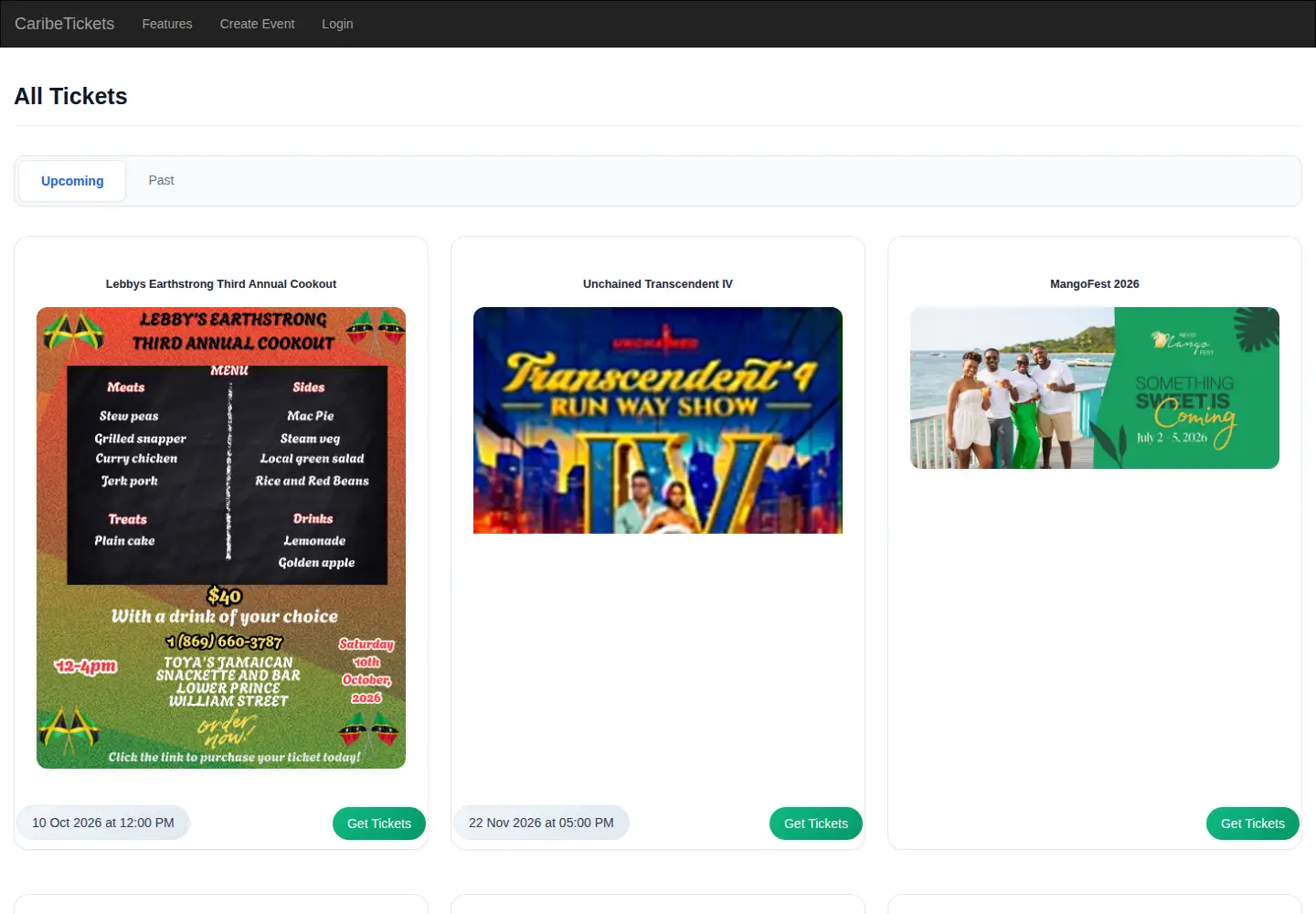
Task: Get Tickets for Unchained Transcendent IV
Action: 816,824
